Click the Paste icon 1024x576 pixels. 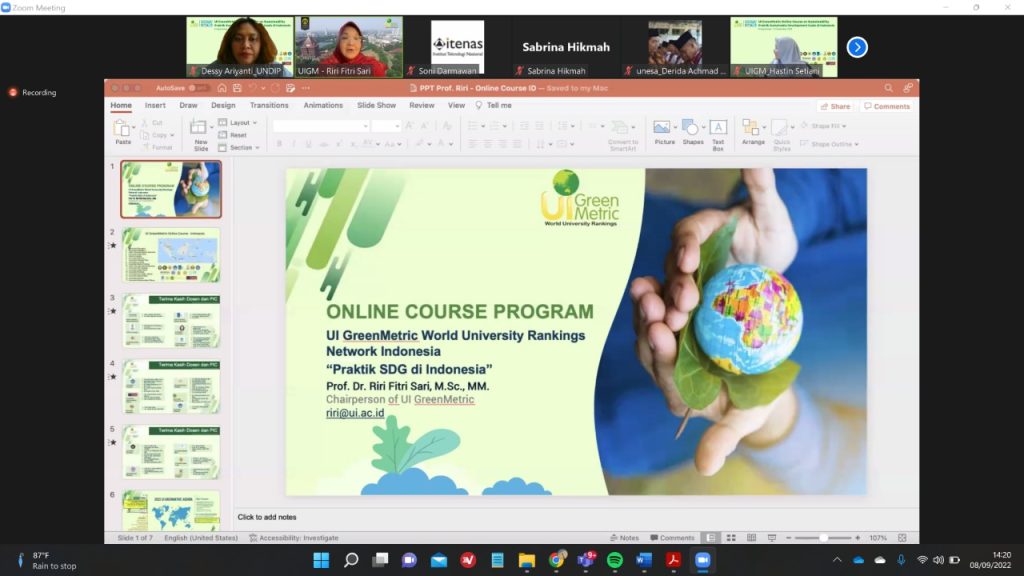[x=123, y=130]
